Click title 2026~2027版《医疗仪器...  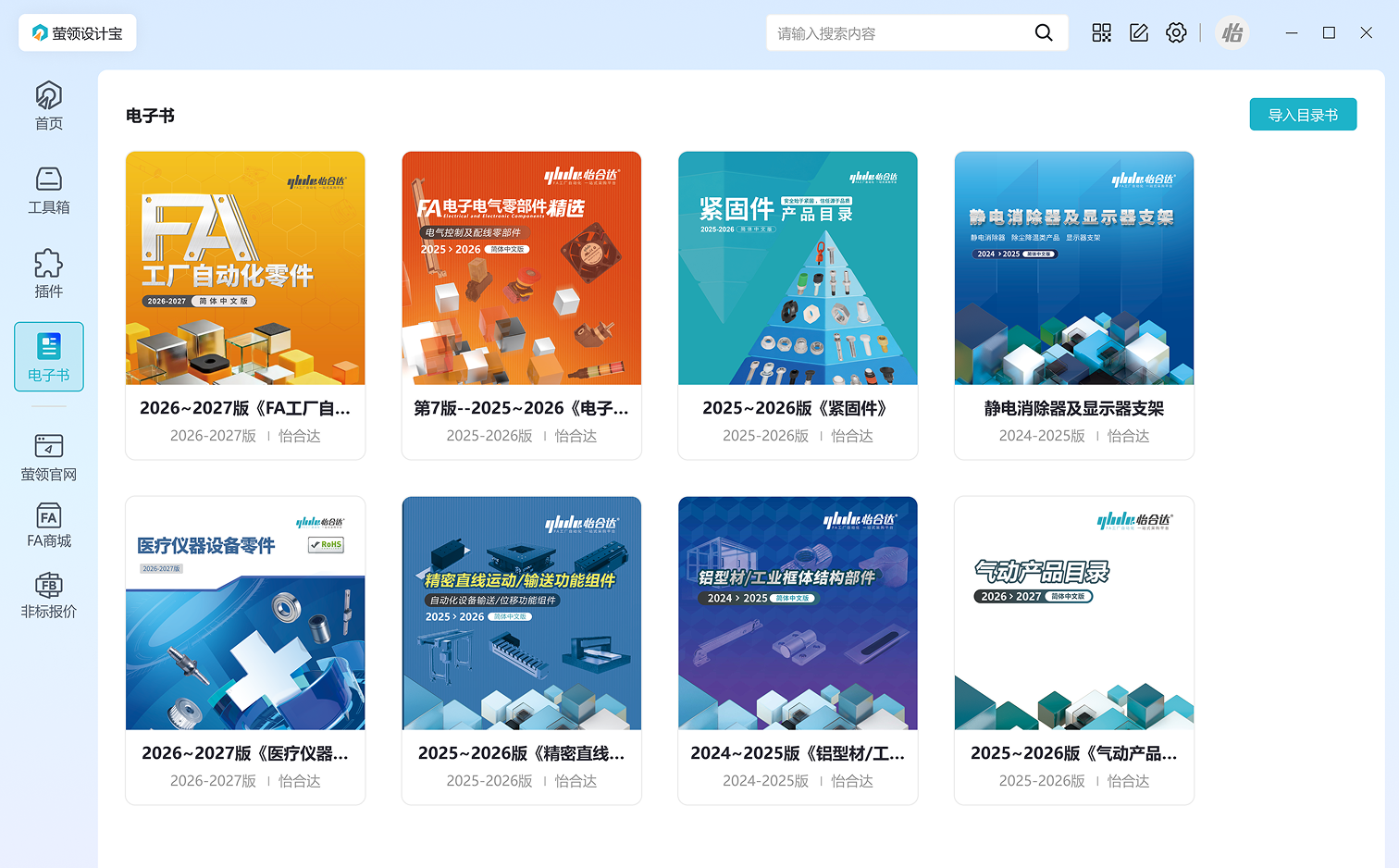(x=245, y=753)
